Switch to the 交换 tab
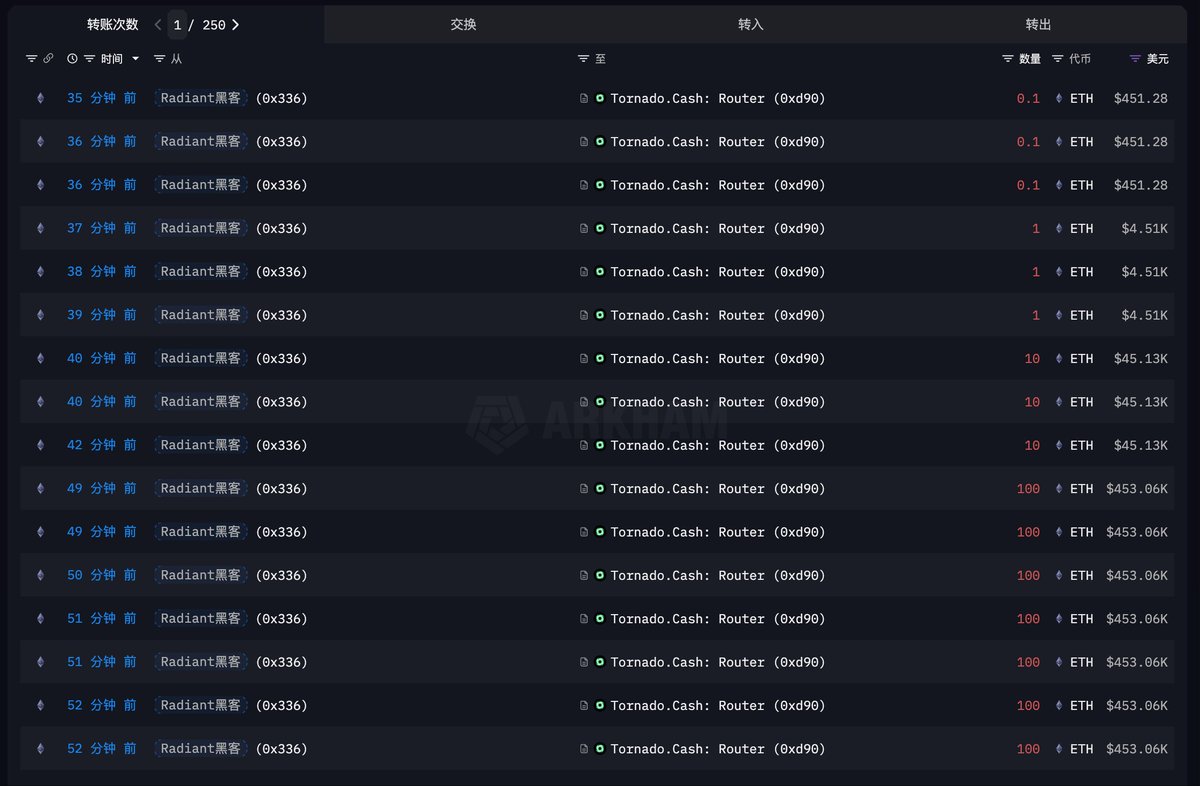 tap(464, 24)
